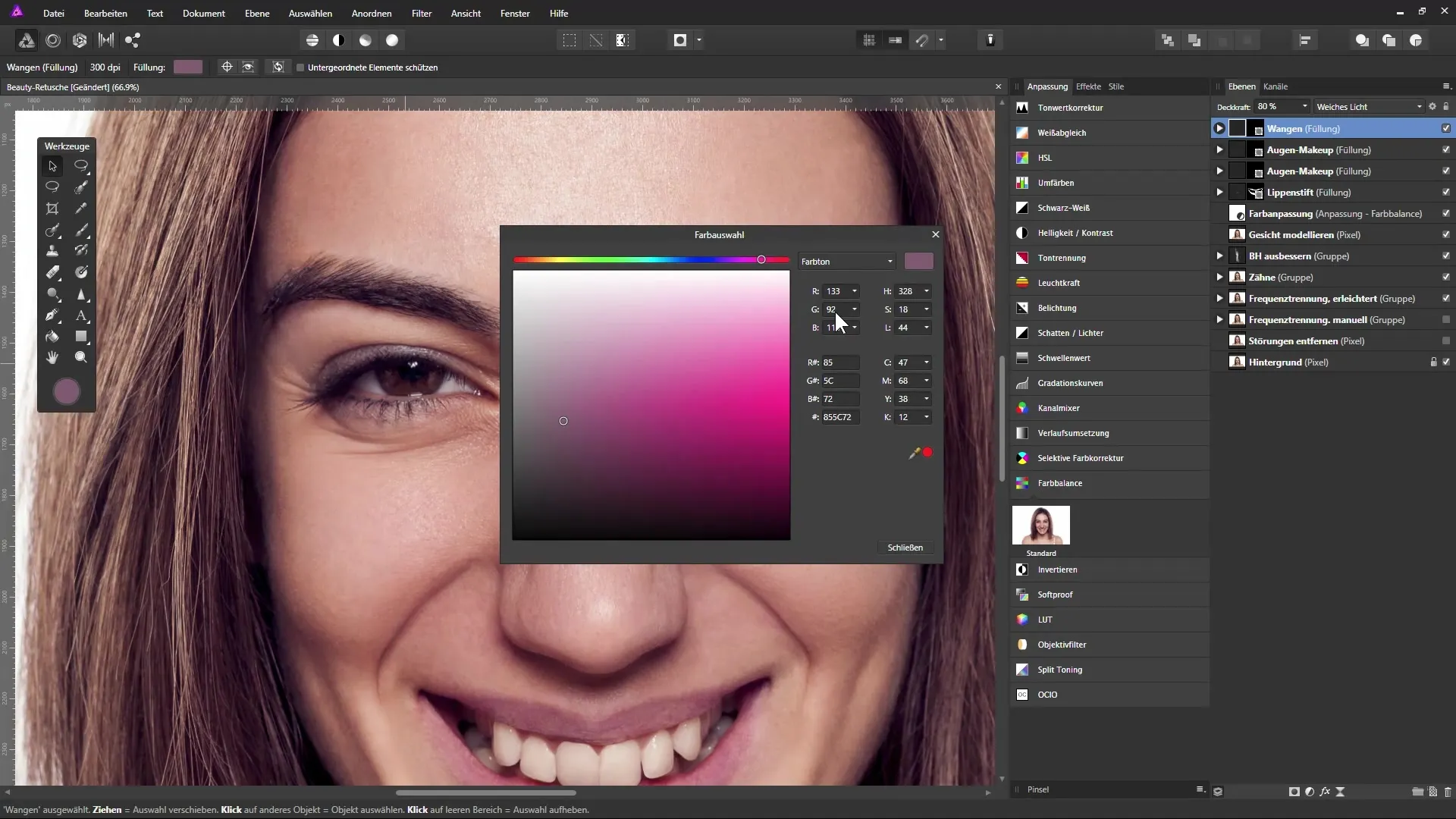
Task: Open the Deckkraft 80 % dropdown
Action: [1304, 107]
